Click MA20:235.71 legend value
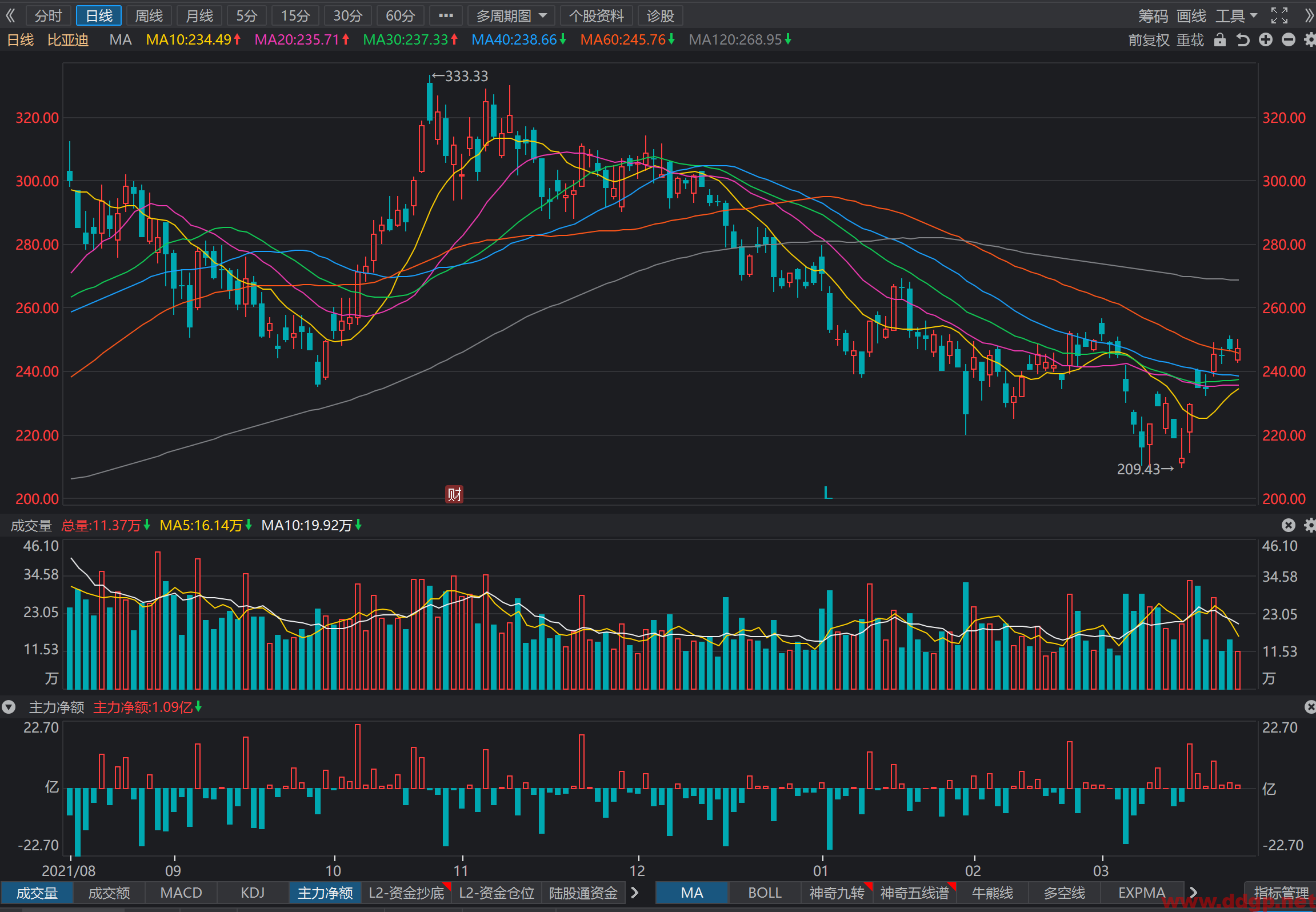The image size is (1316, 912). (x=302, y=40)
